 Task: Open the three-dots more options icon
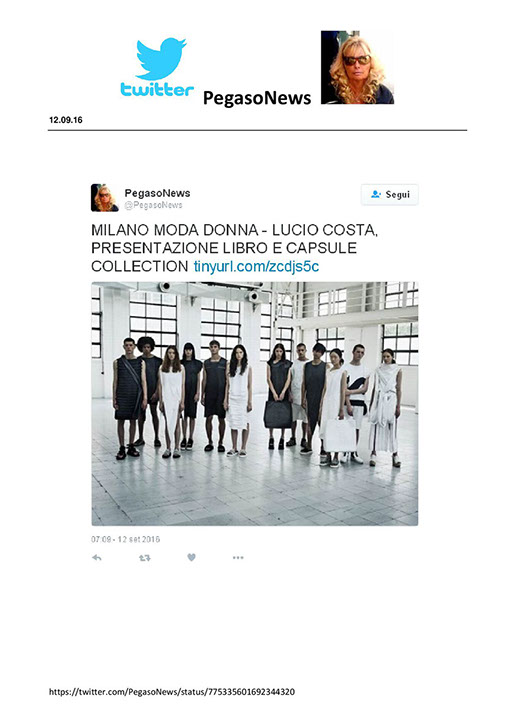[x=238, y=558]
